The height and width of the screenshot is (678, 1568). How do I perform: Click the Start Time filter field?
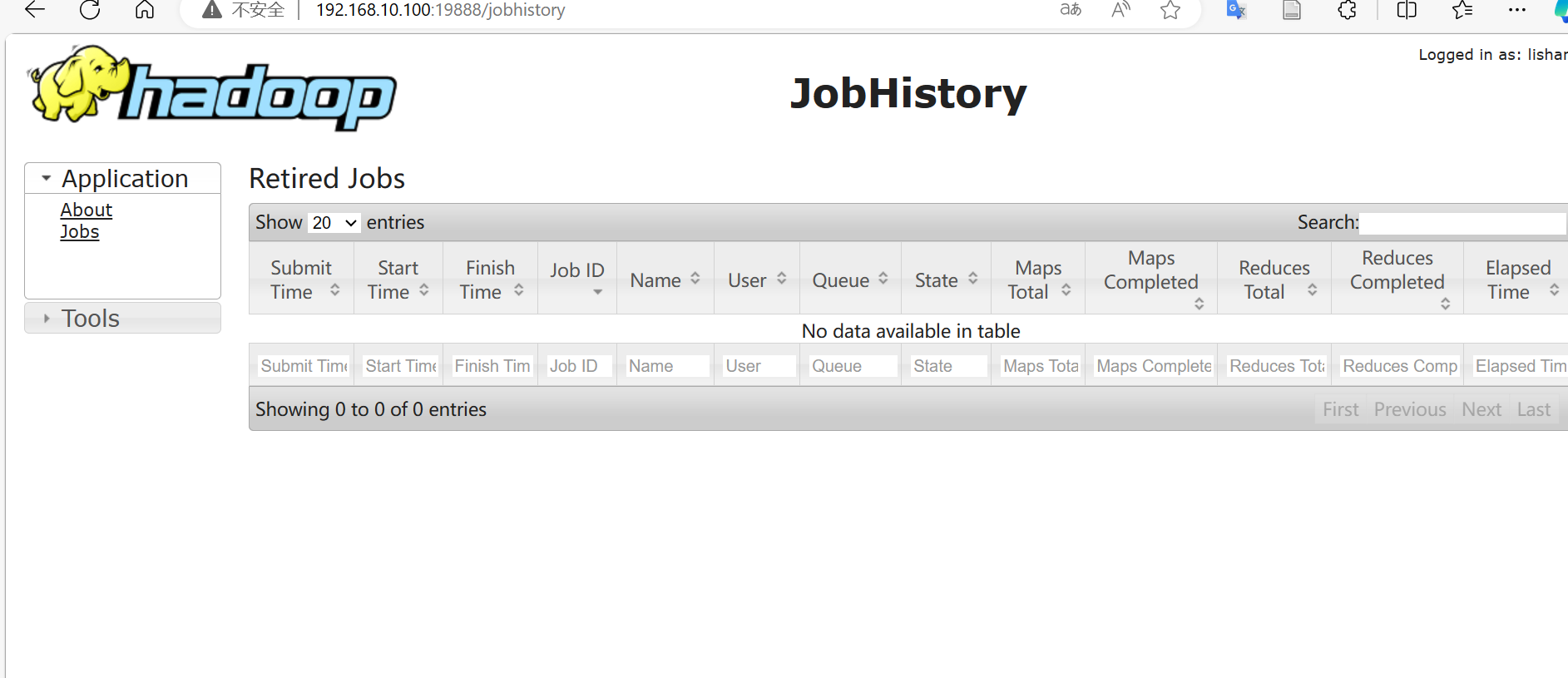click(400, 366)
